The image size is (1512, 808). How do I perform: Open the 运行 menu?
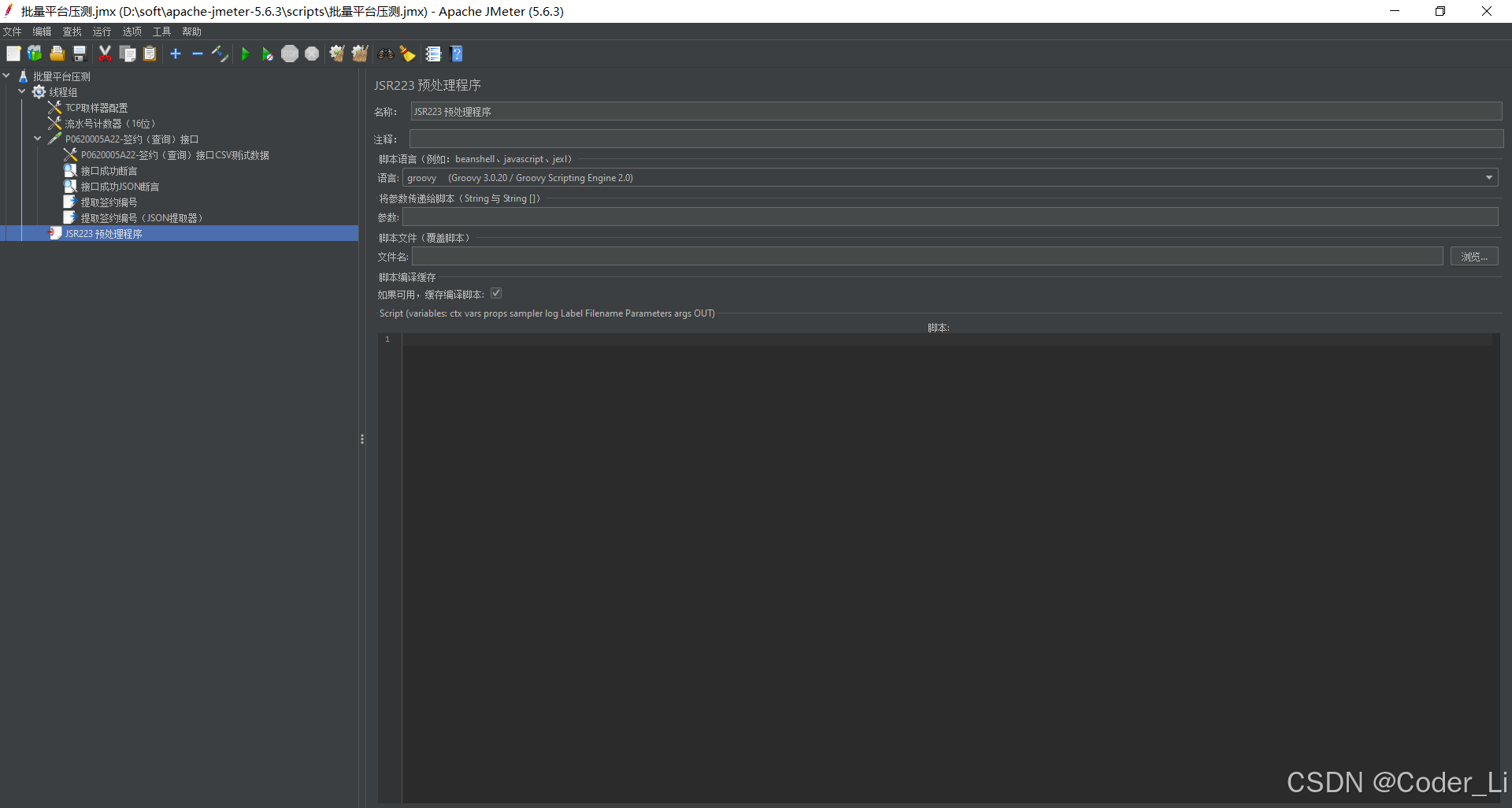click(x=102, y=32)
